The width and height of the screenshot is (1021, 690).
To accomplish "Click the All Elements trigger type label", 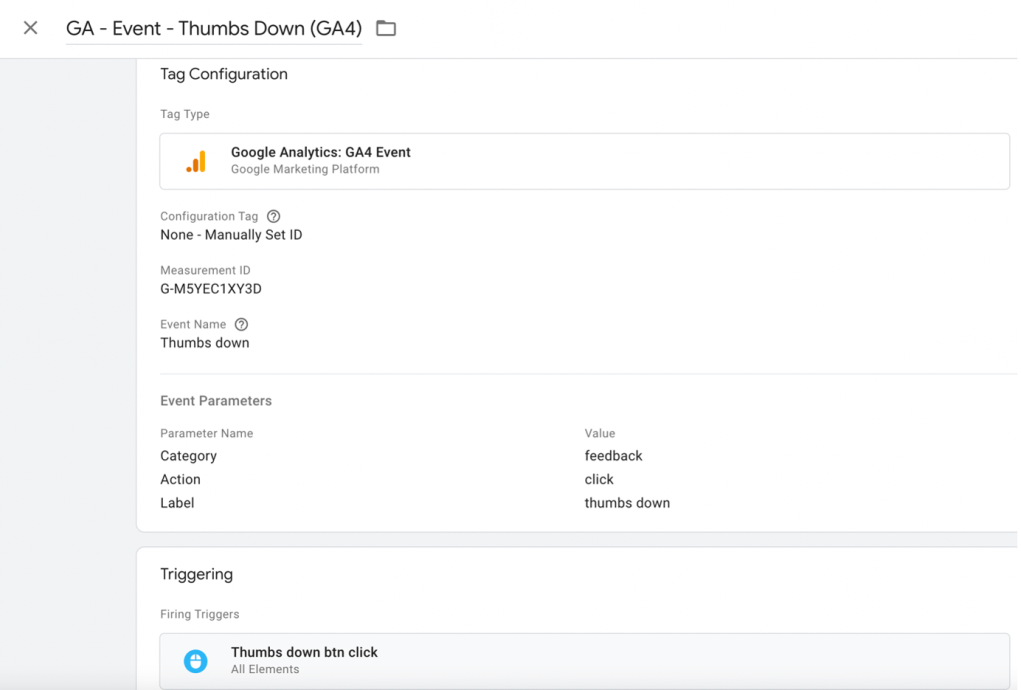I will 265,670.
